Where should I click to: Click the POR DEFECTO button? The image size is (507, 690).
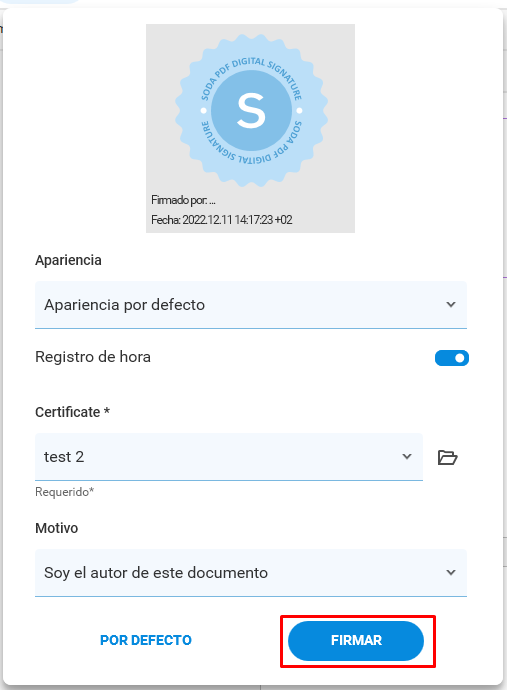(146, 640)
